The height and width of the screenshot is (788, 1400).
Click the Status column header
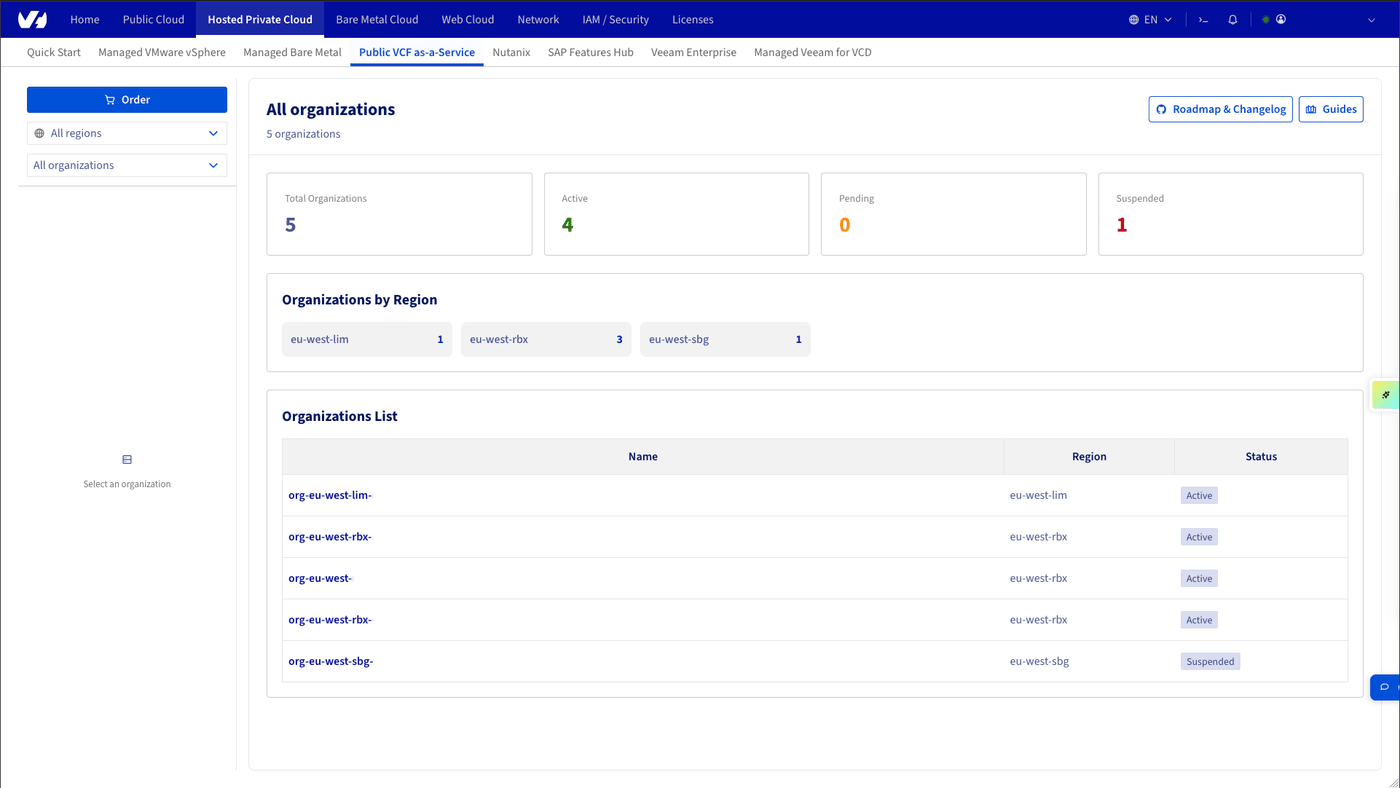(1261, 456)
